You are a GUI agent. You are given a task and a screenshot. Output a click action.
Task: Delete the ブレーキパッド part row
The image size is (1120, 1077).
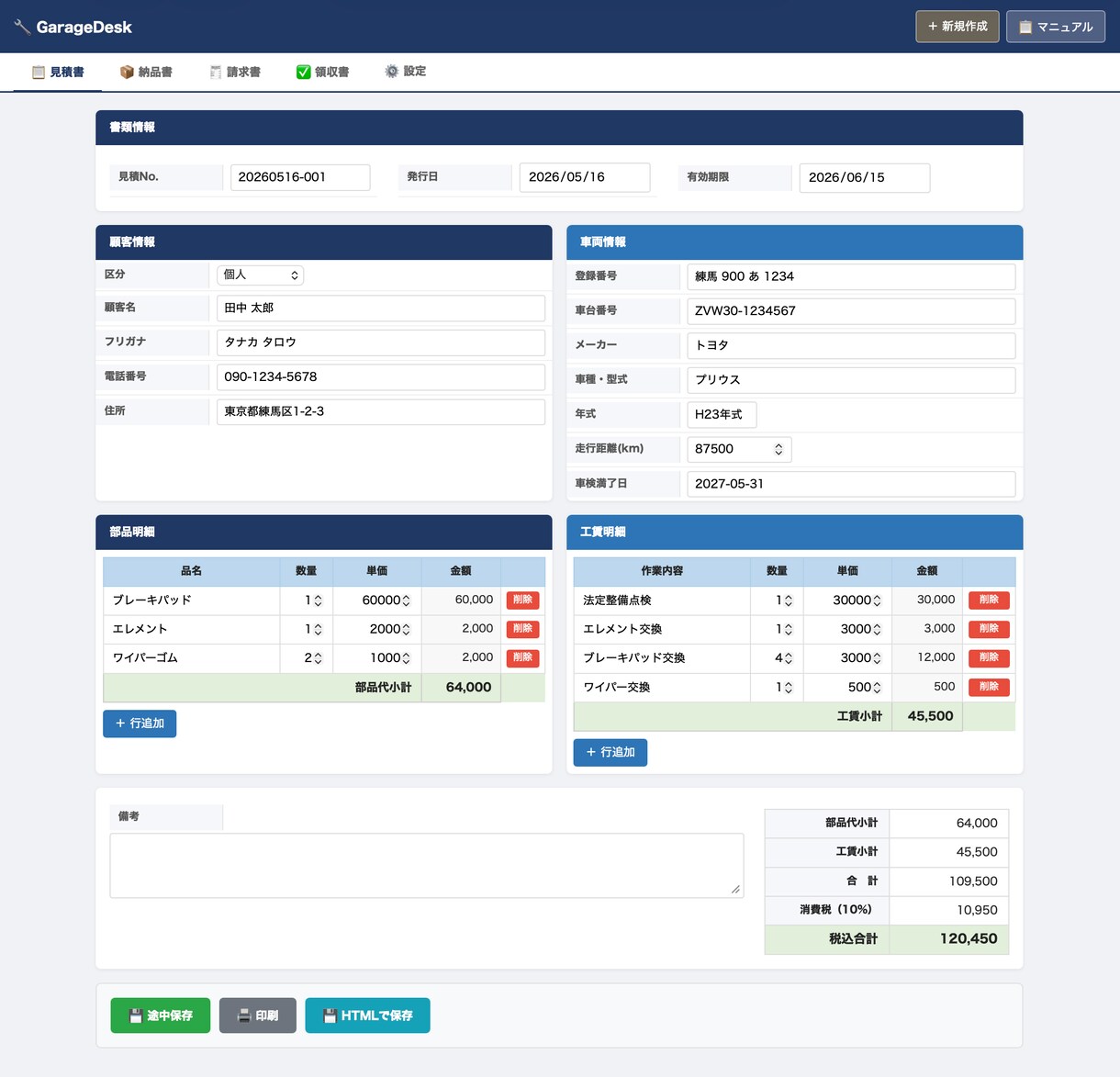coord(522,600)
